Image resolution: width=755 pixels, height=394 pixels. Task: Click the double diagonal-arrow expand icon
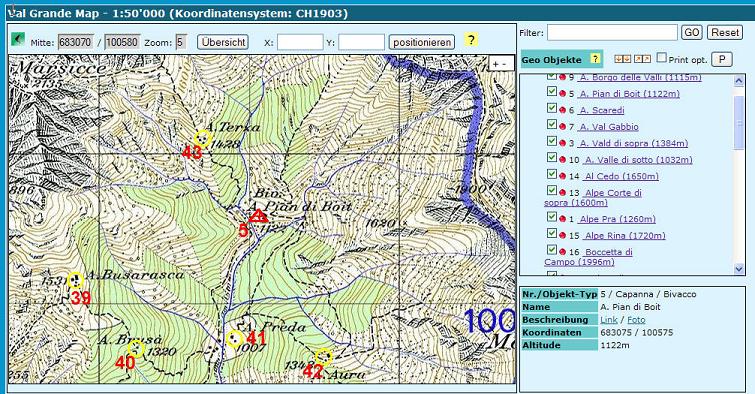(x=642, y=59)
